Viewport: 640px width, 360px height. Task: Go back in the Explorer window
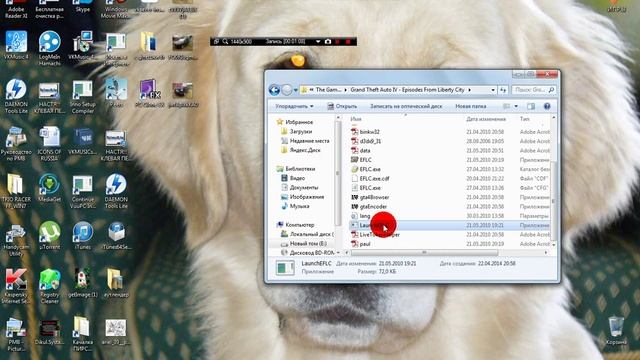(274, 90)
